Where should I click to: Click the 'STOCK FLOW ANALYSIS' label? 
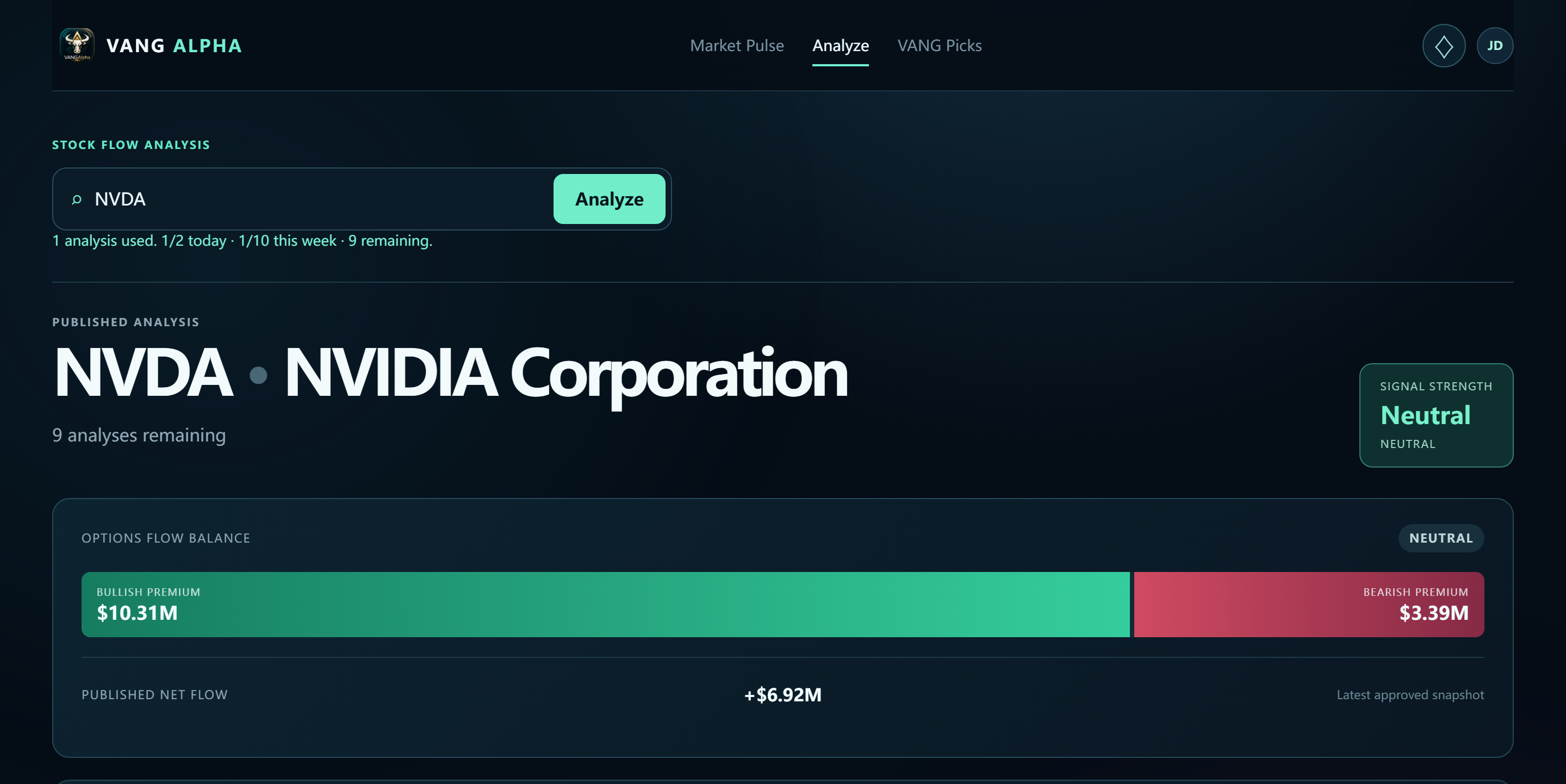click(131, 145)
